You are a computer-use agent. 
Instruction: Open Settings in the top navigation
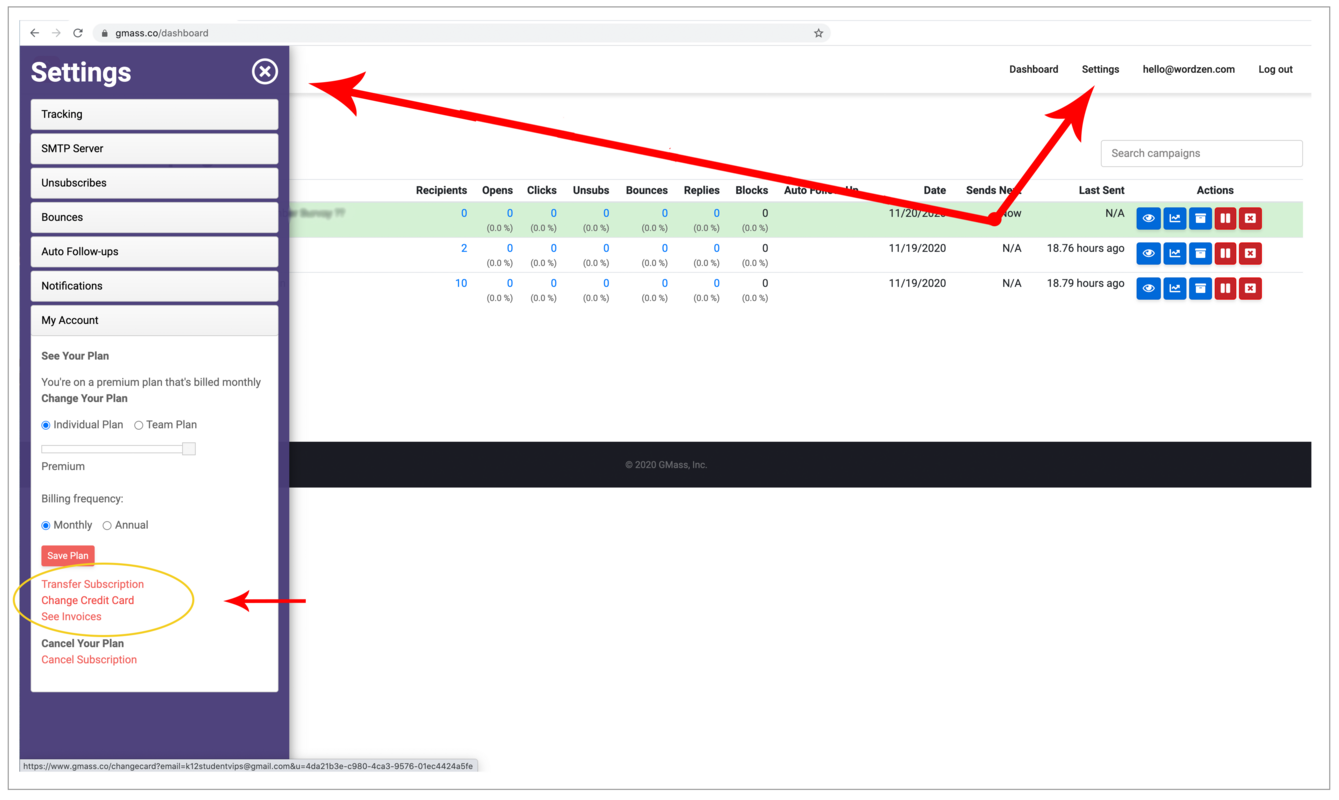point(1100,69)
